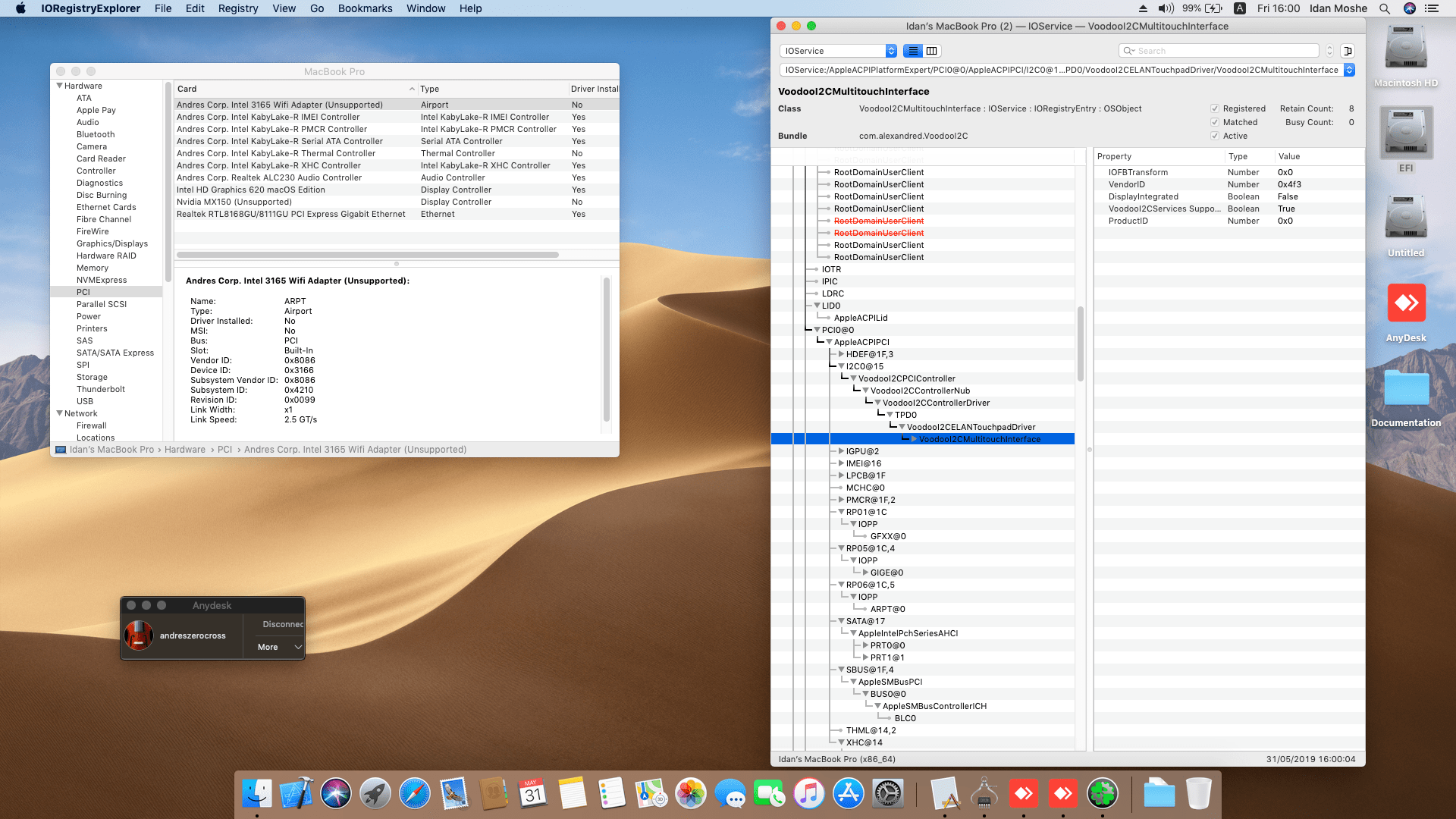Toggle the Matched checkbox
The height and width of the screenshot is (819, 1456).
pos(1215,122)
